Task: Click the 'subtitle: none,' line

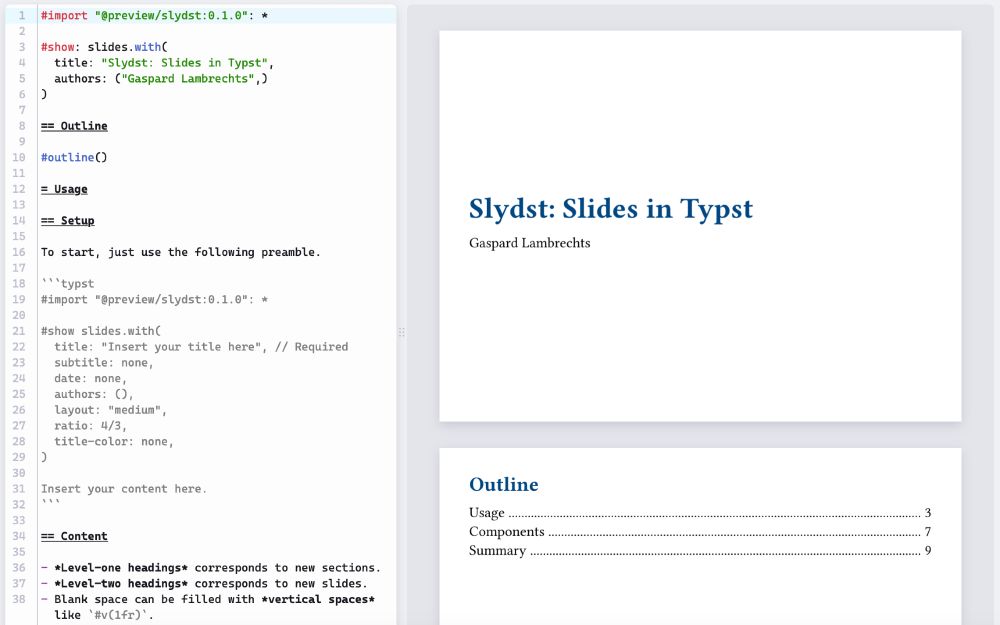Action: [104, 363]
